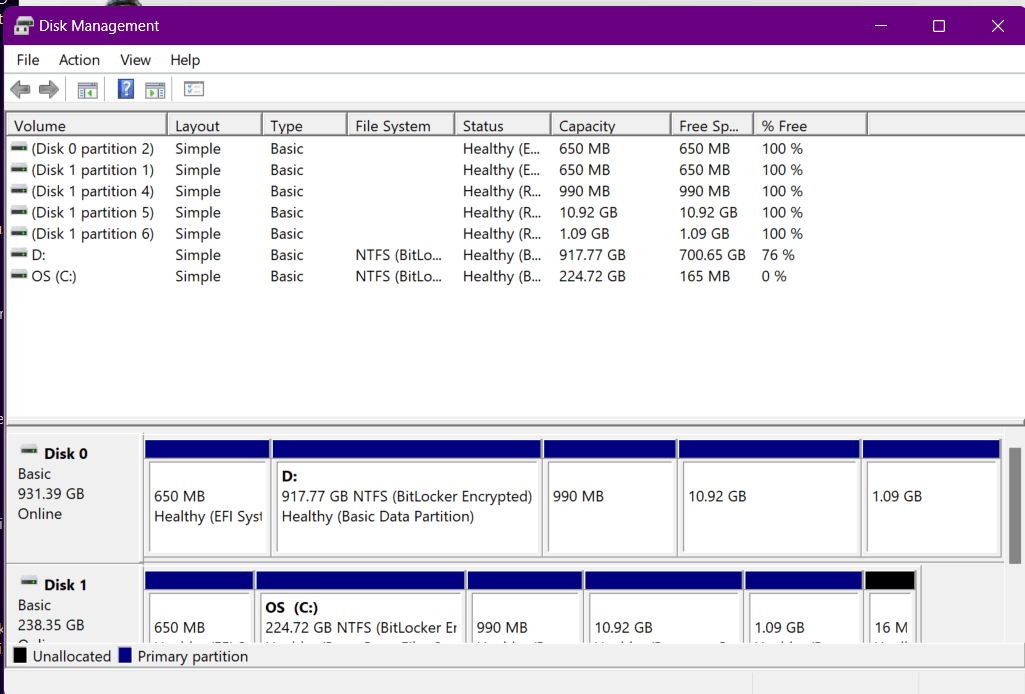The height and width of the screenshot is (694, 1025).
Task: Click the graphical pane vertical scrollbar thumb
Action: coord(1015,506)
